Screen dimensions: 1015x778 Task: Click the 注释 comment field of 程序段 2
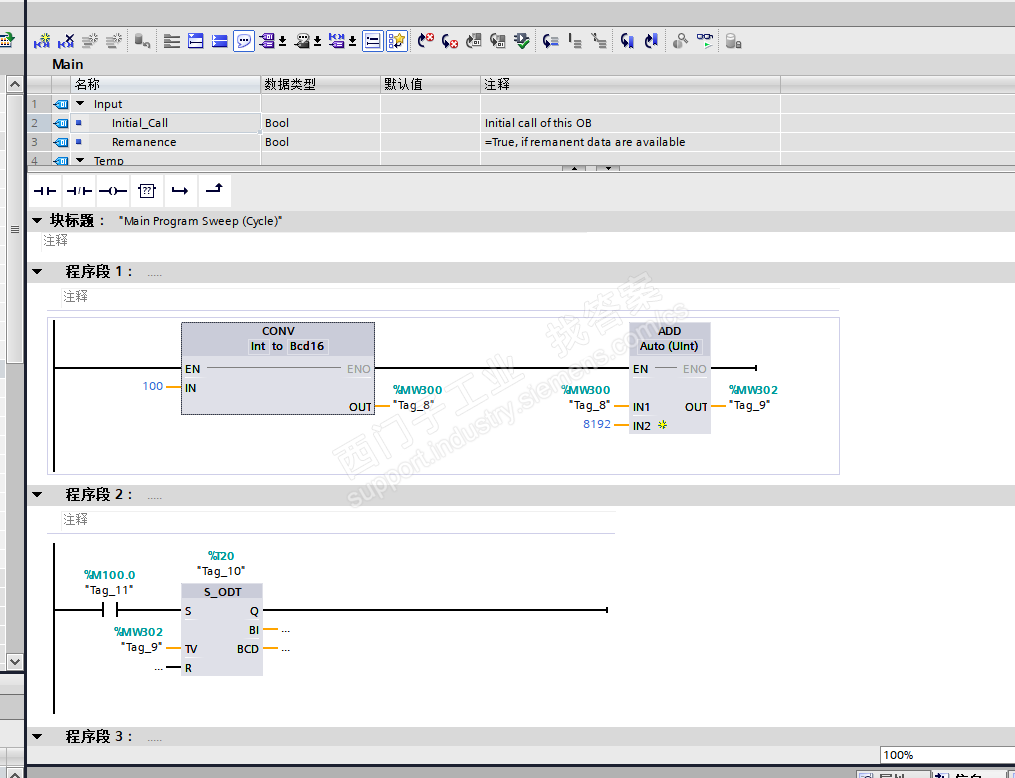click(338, 520)
